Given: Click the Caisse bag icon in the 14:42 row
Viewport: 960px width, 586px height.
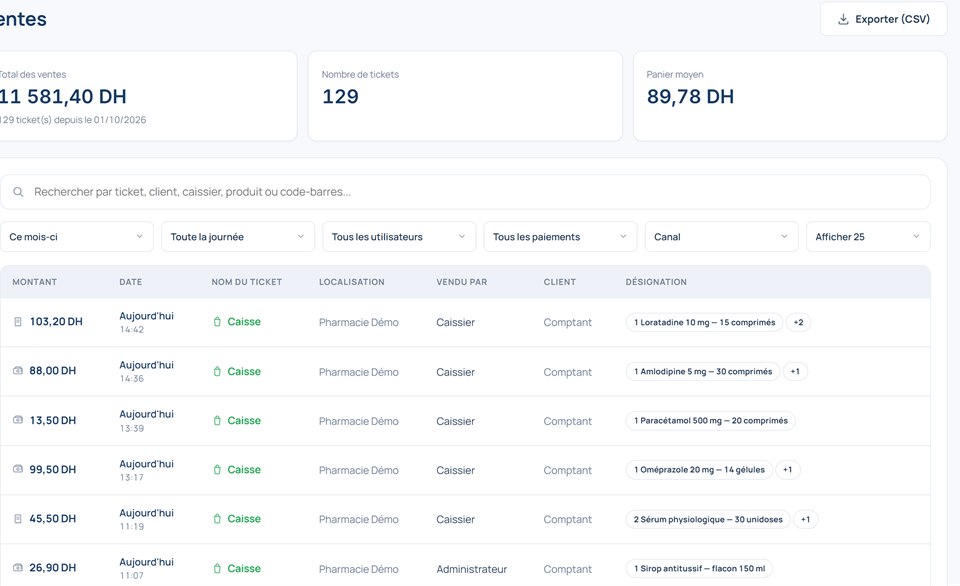Looking at the screenshot, I should click(x=217, y=321).
